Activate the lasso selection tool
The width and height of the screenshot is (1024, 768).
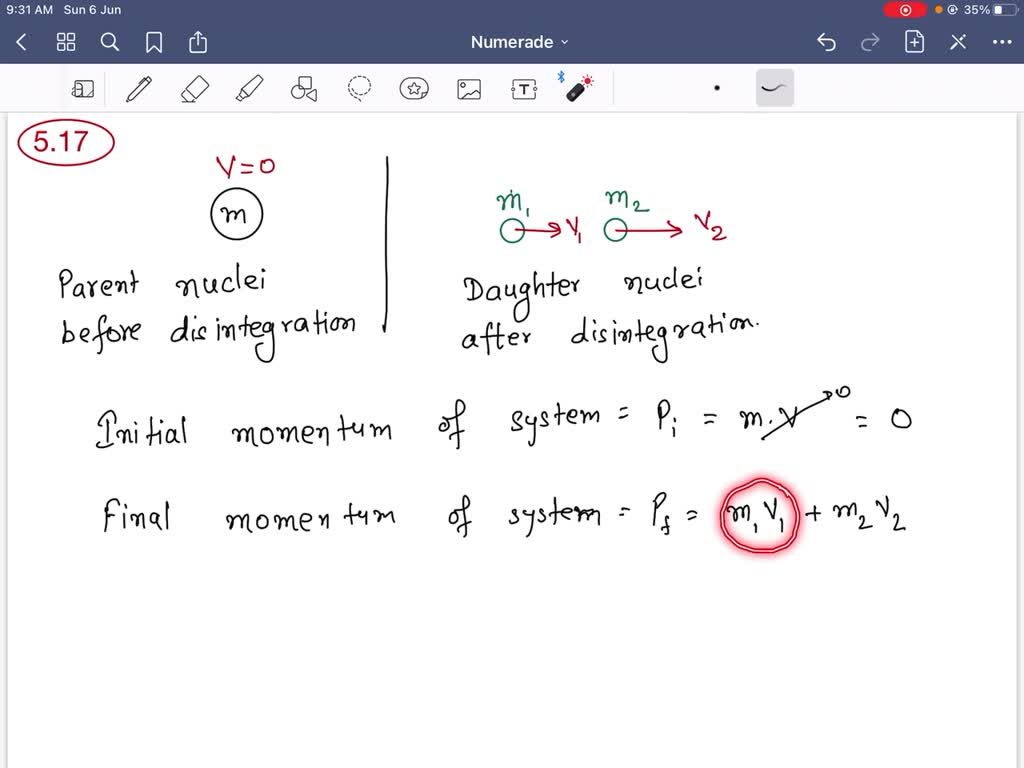(359, 88)
